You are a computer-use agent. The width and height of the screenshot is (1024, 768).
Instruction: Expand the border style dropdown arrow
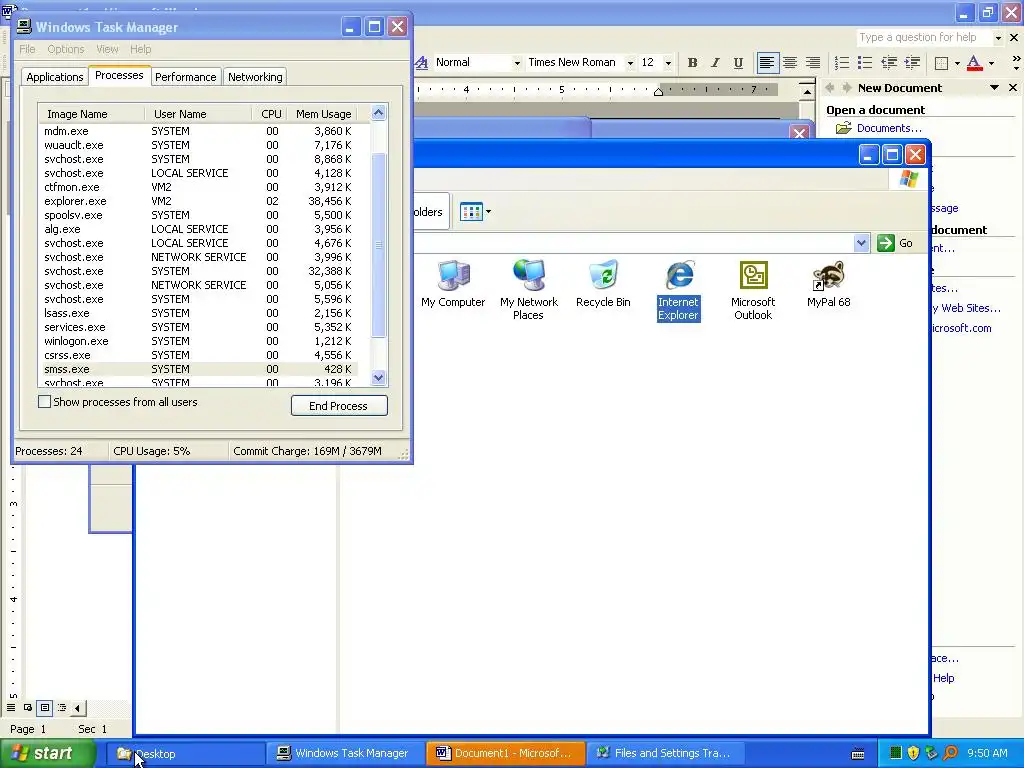(957, 63)
